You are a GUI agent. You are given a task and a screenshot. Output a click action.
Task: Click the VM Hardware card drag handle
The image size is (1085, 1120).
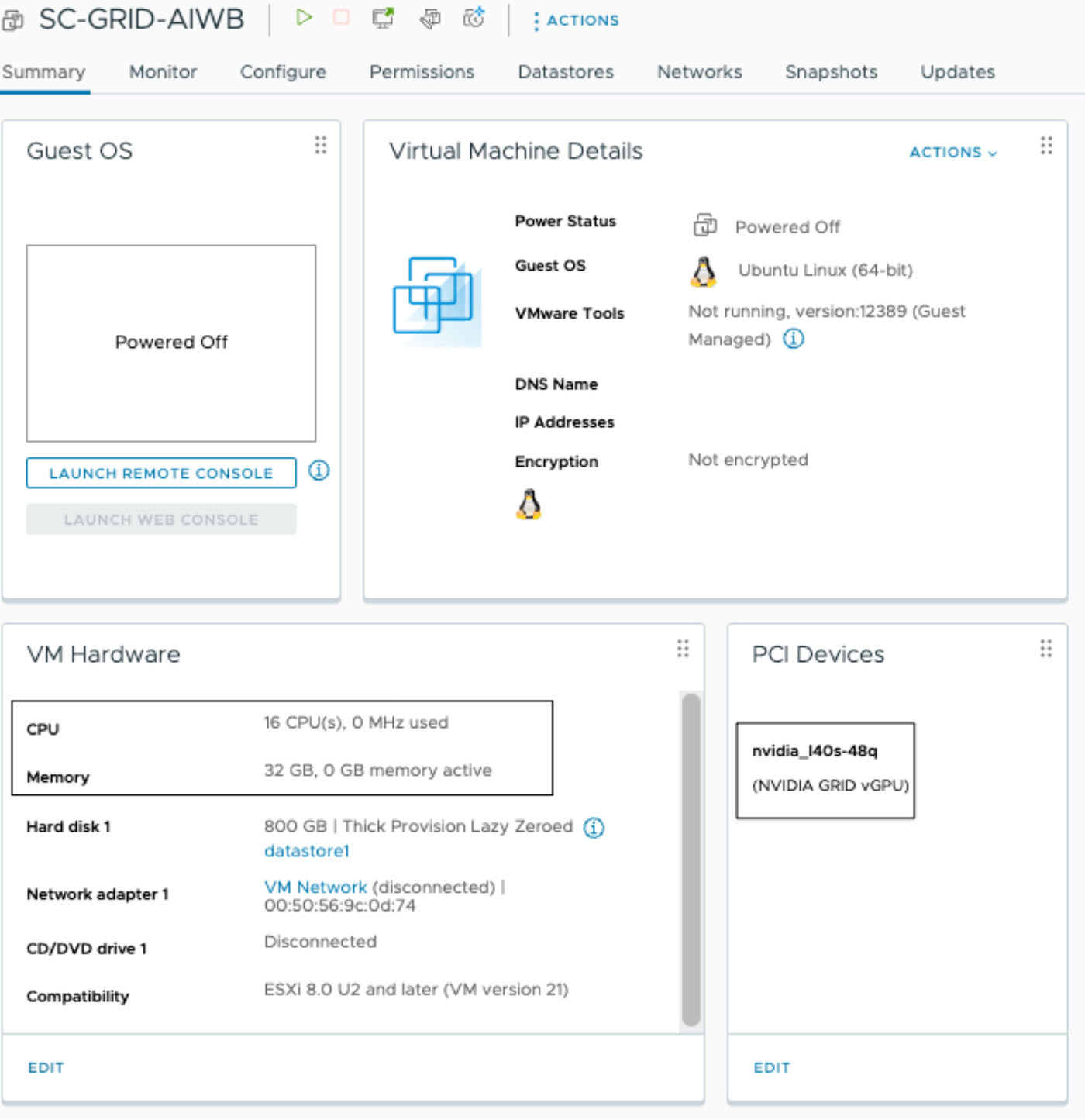(x=682, y=649)
